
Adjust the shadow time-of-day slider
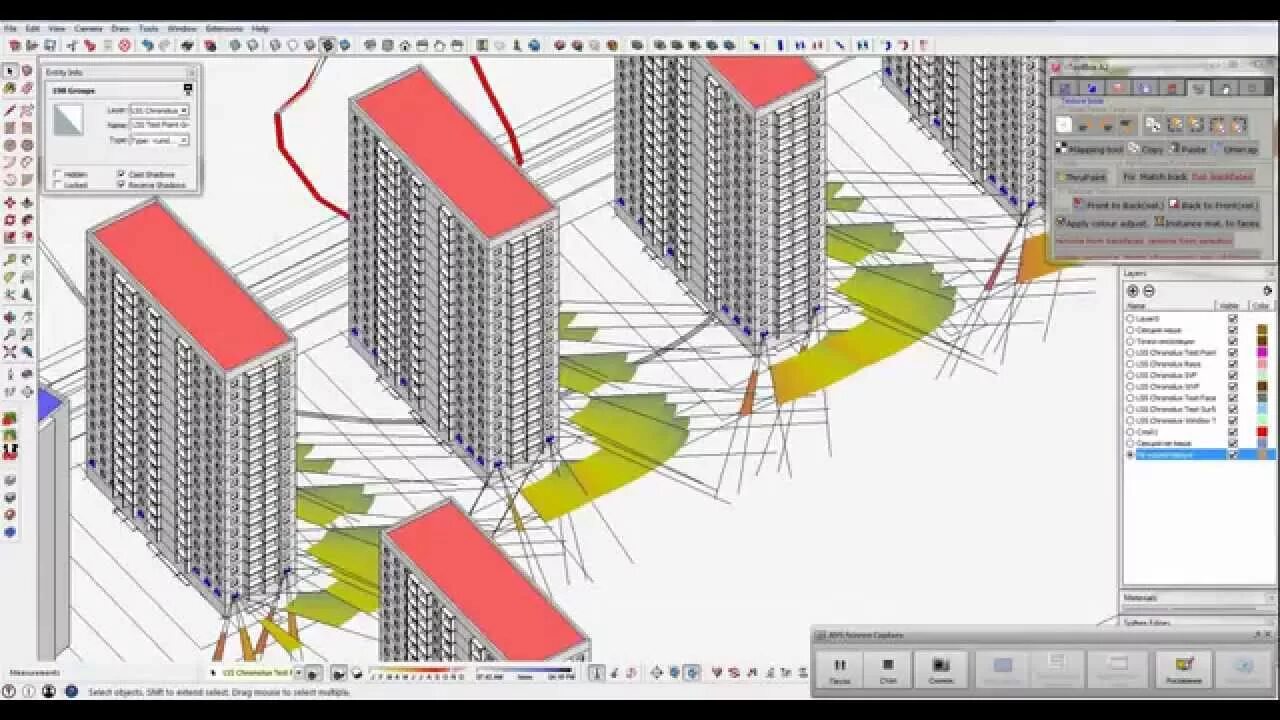(x=525, y=673)
